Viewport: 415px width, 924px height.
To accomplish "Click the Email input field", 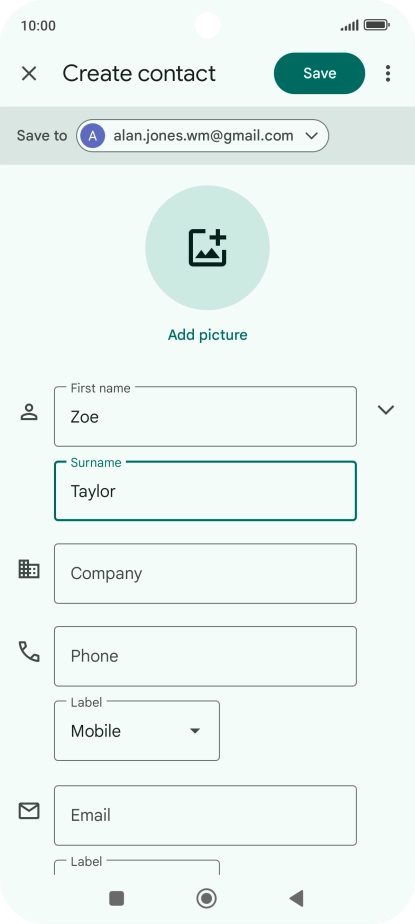I will point(205,816).
